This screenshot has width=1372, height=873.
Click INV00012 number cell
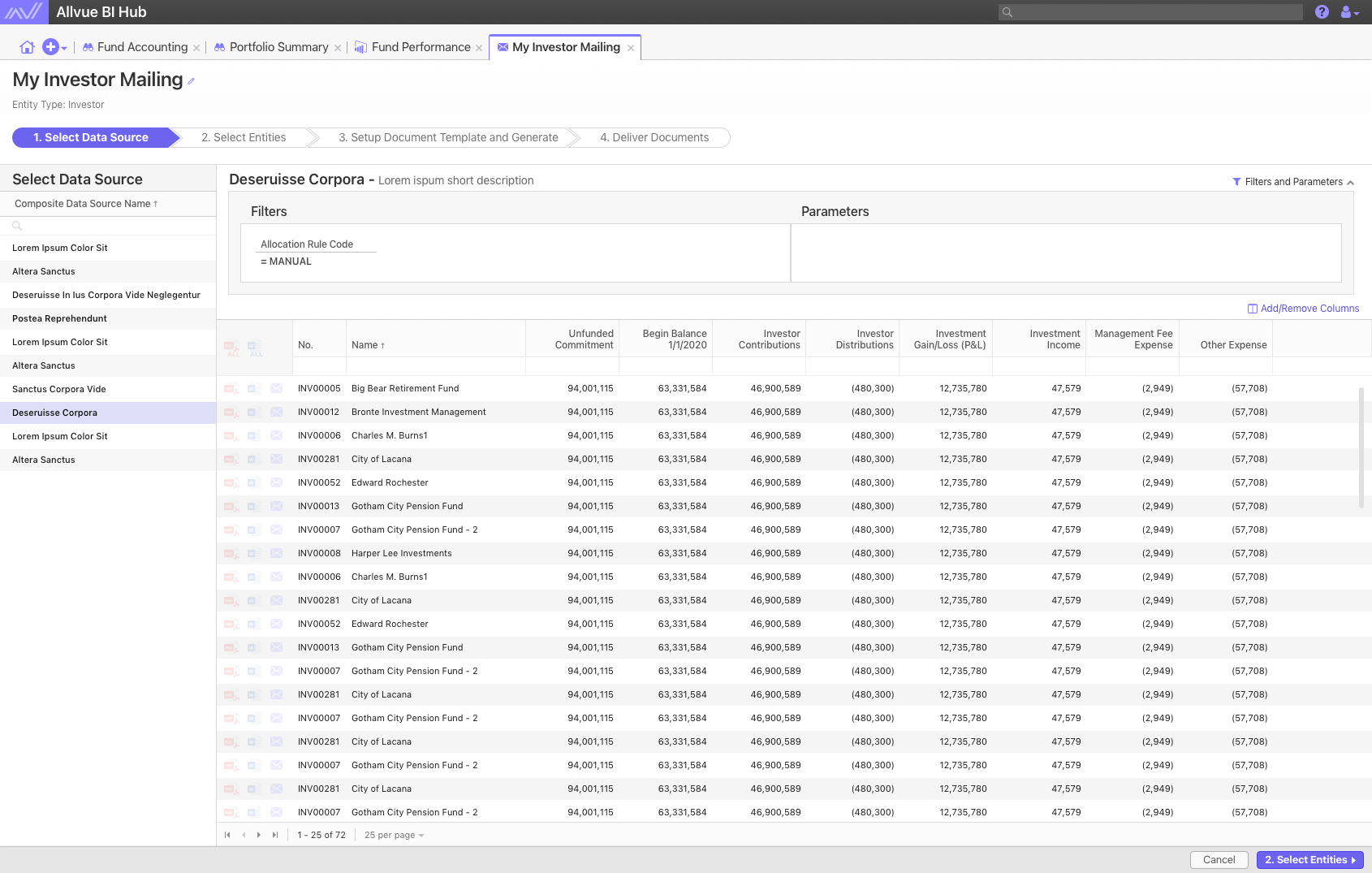pos(318,413)
